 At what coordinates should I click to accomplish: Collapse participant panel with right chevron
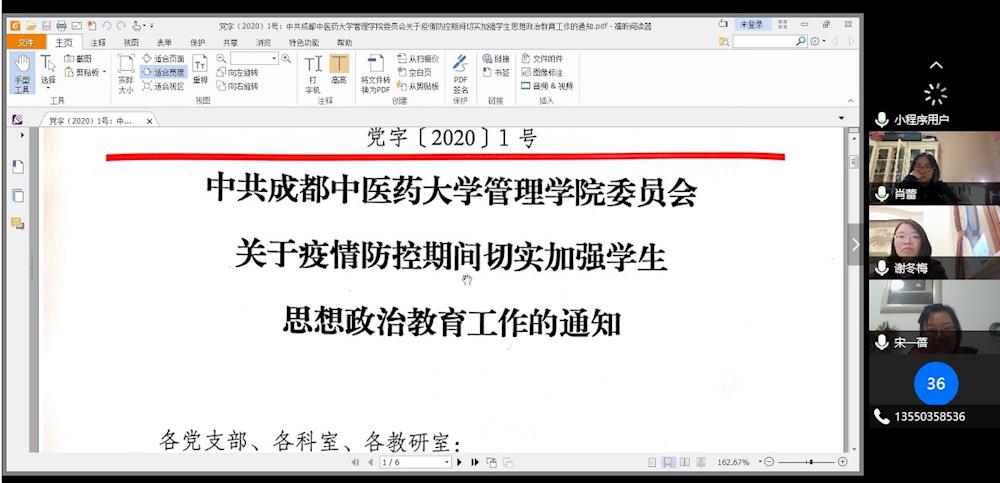(856, 244)
